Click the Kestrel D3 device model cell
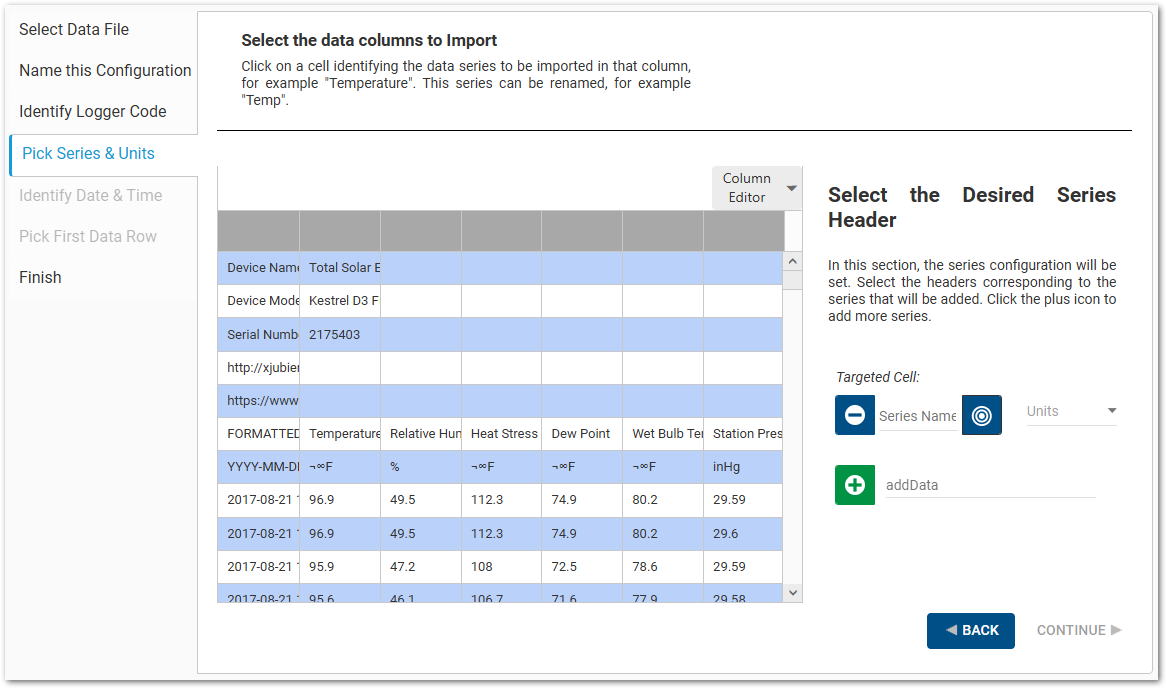Screen dimensions: 1167x689 [340, 301]
